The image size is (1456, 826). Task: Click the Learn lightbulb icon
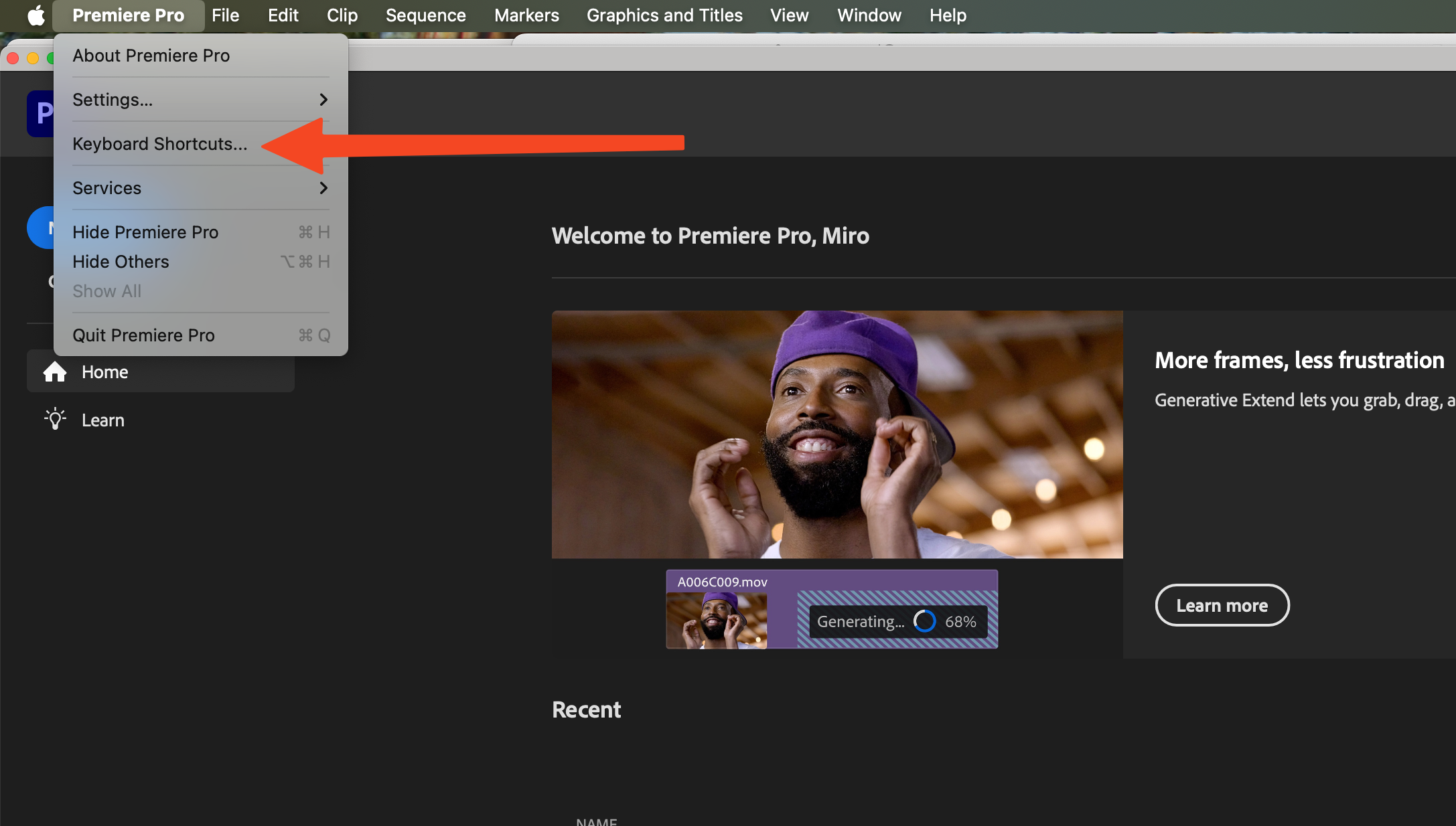click(x=55, y=420)
